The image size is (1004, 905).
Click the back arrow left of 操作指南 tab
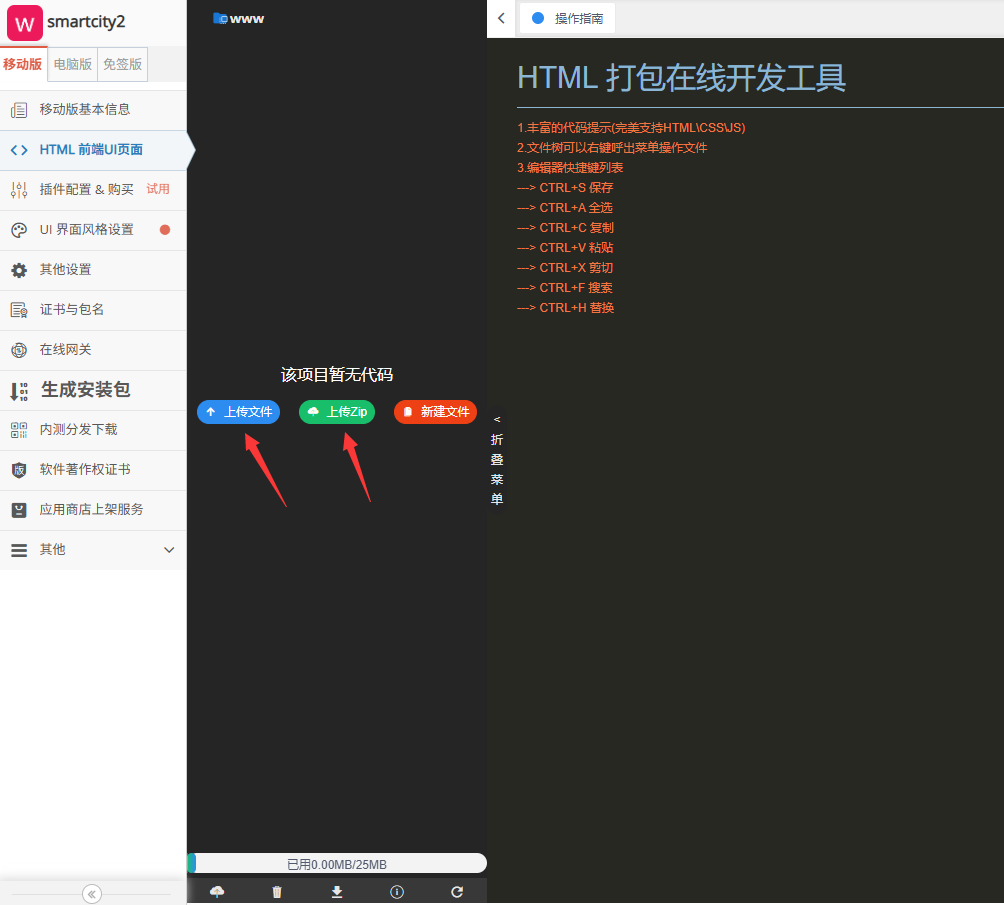click(x=501, y=18)
